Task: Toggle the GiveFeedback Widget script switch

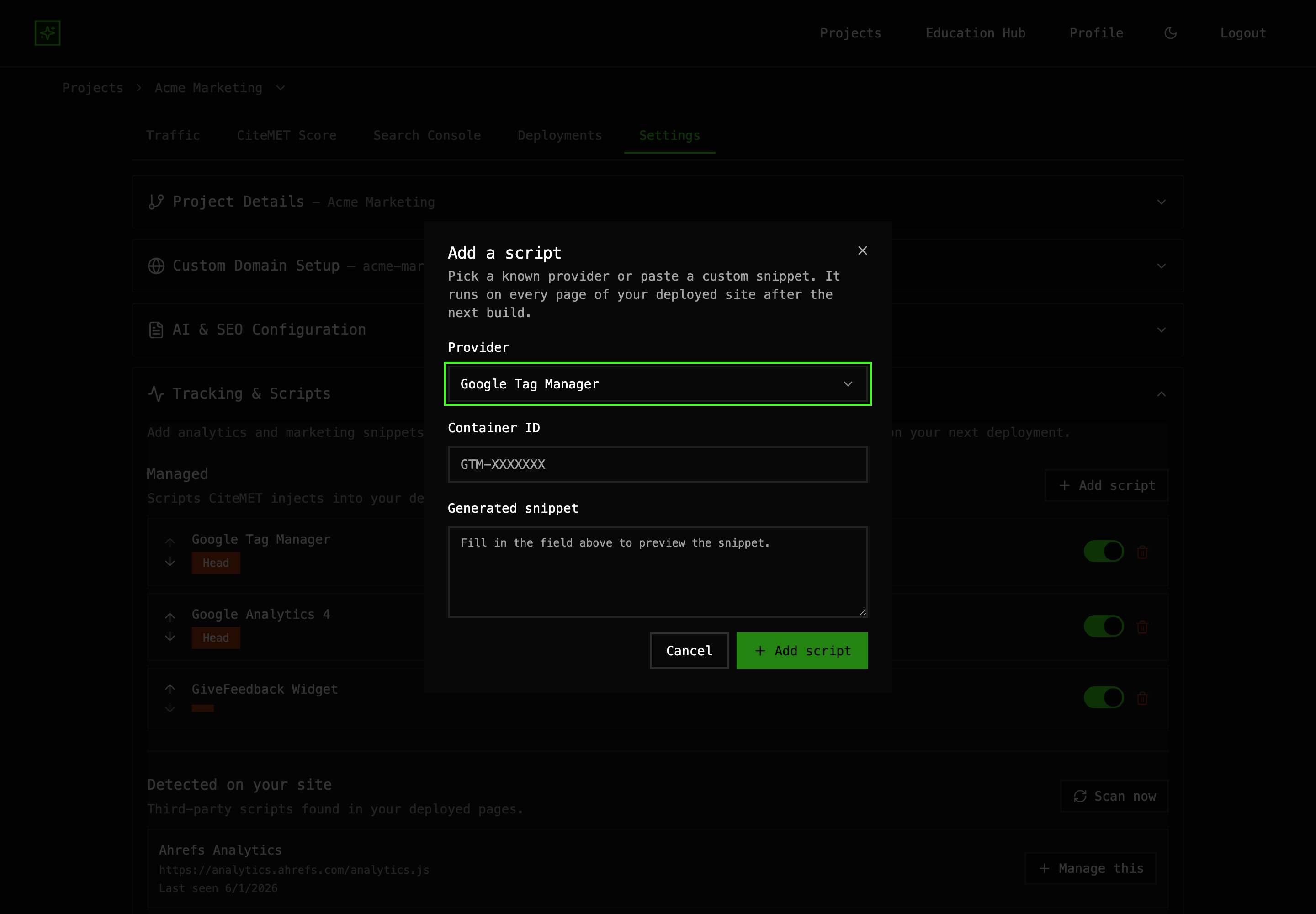Action: (1104, 697)
